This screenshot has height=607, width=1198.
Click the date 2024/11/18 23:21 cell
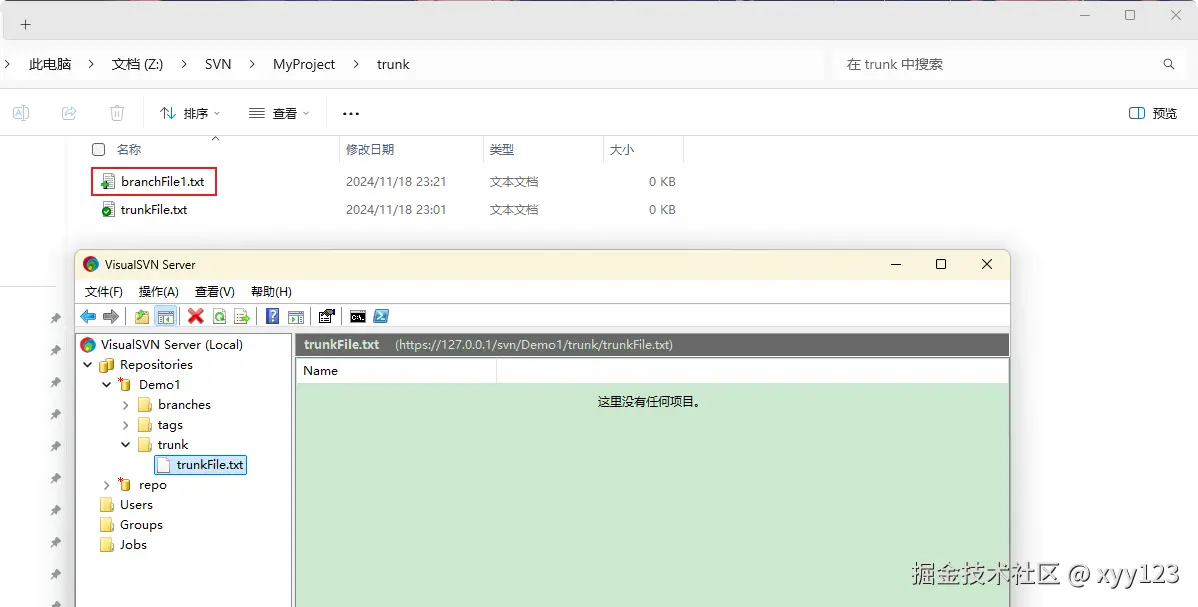(x=396, y=182)
